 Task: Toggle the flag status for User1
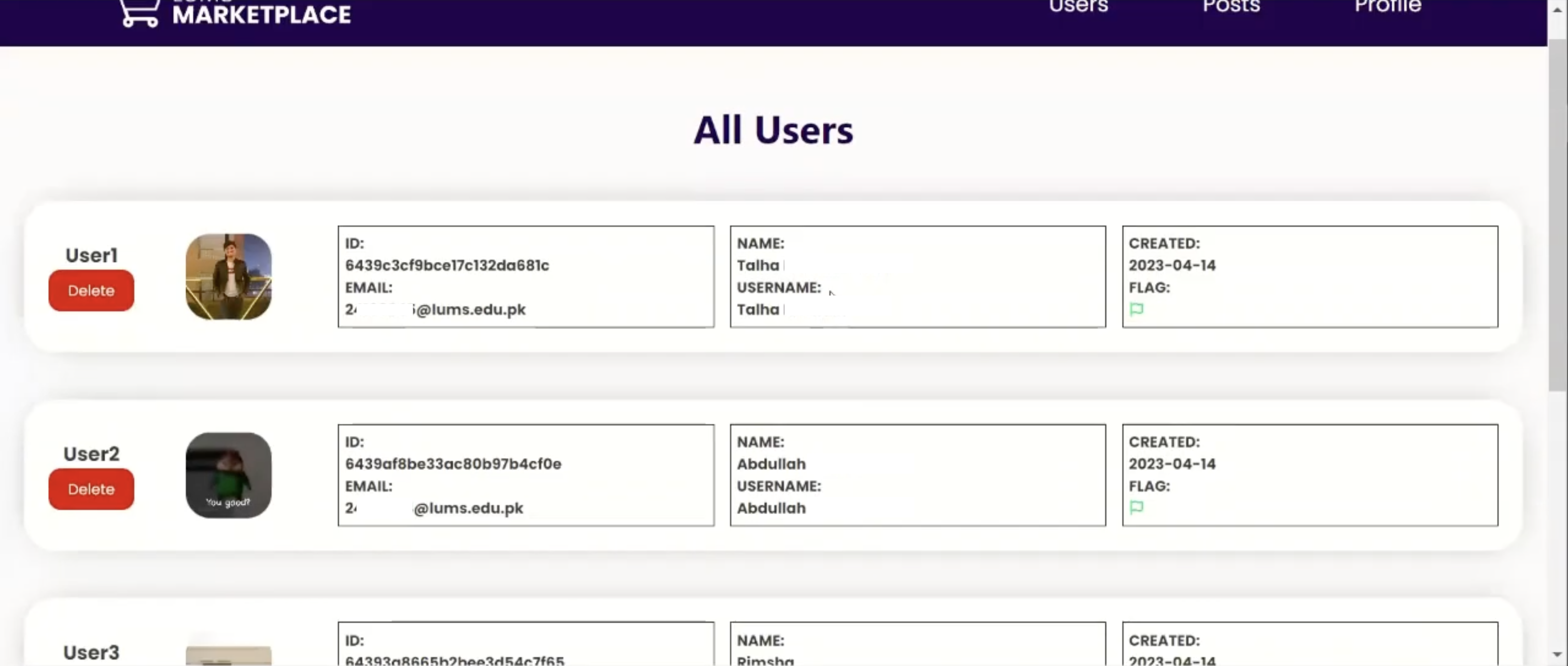[1137, 309]
